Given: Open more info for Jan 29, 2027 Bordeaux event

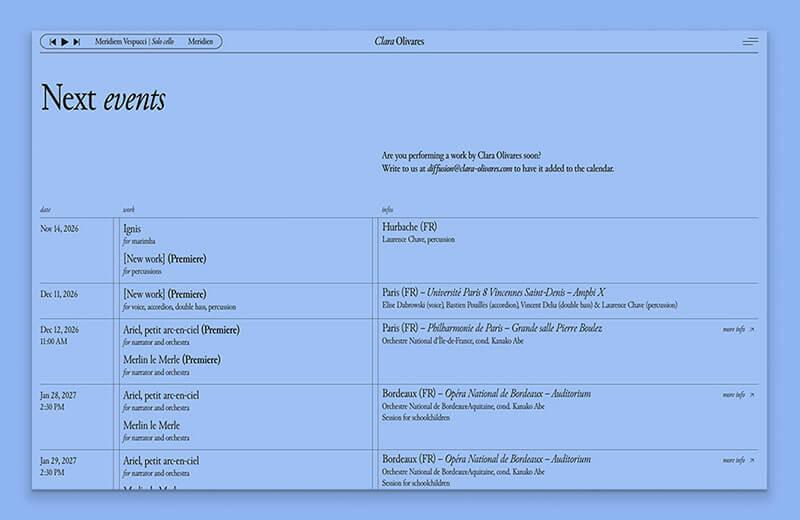Looking at the screenshot, I should tap(738, 460).
